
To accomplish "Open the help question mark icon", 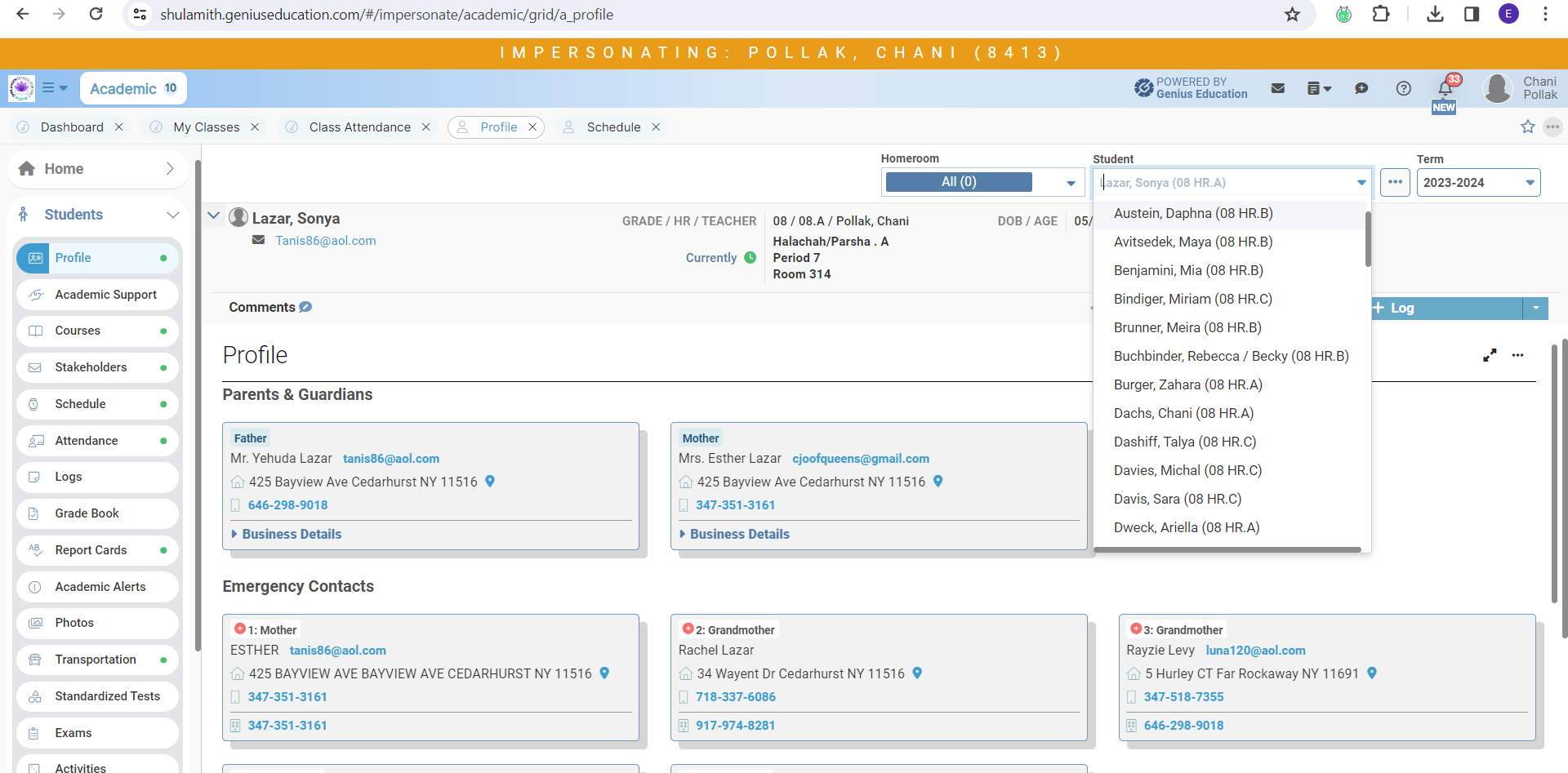I will [1403, 88].
